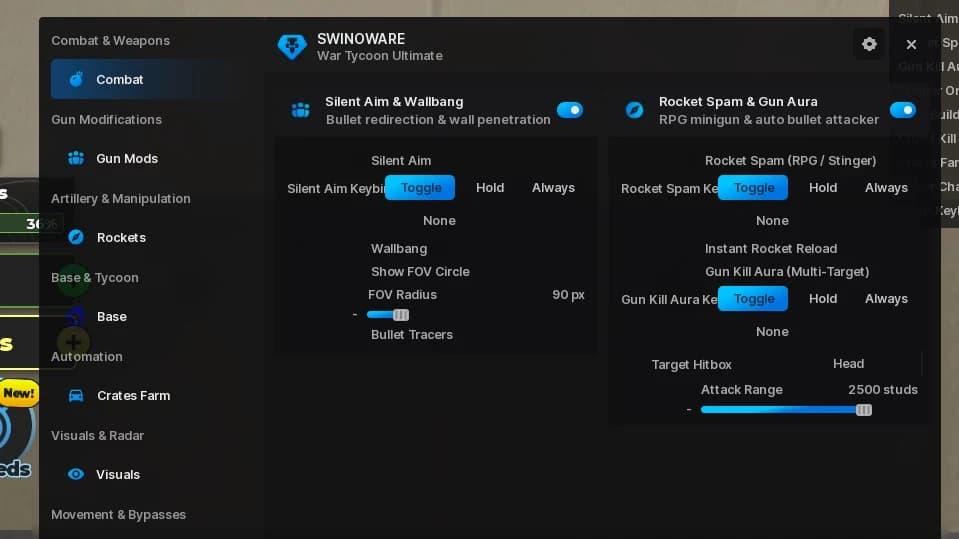Toggle Silent Aim & Wallbang switch
959x539 pixels.
point(570,110)
